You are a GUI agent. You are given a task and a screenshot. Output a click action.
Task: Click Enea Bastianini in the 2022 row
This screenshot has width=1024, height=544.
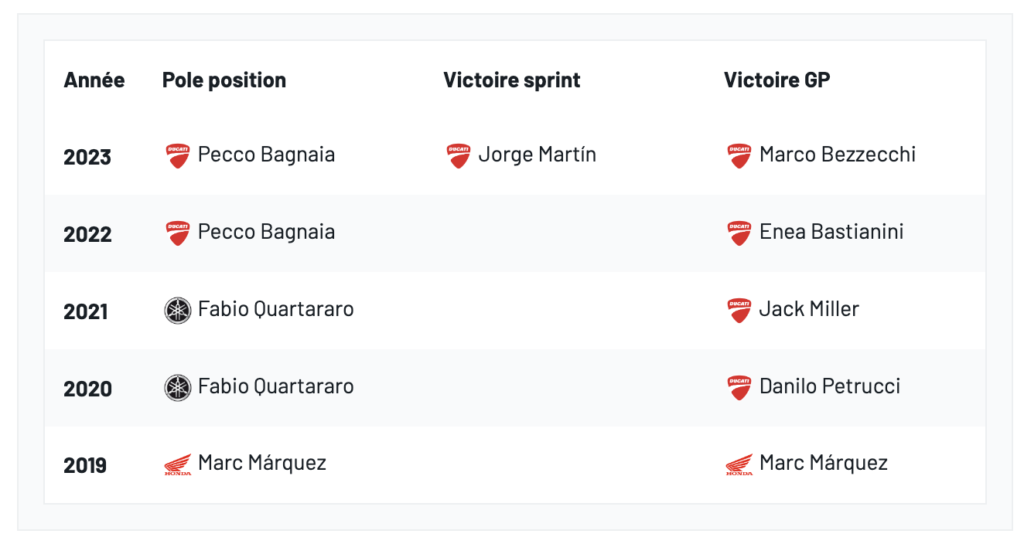pos(831,232)
